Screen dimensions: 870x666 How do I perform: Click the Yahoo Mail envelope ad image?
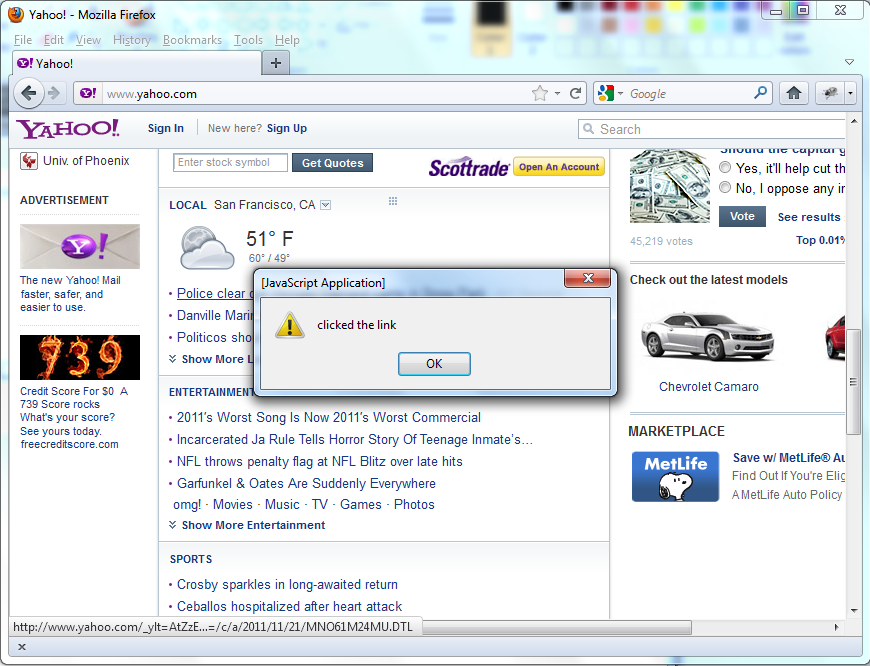(x=80, y=246)
